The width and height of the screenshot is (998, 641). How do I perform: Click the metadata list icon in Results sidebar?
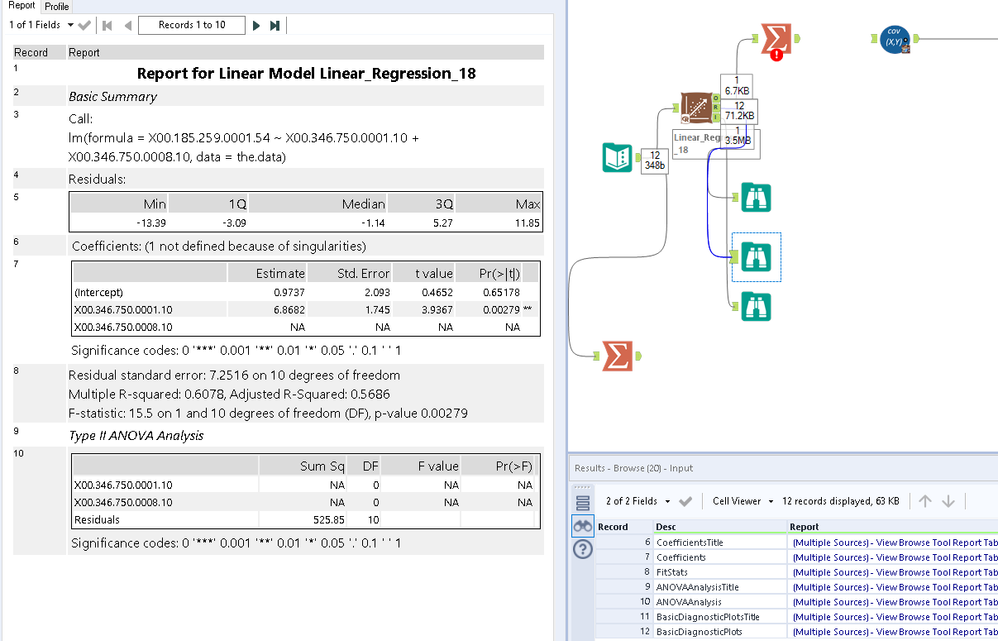click(582, 503)
